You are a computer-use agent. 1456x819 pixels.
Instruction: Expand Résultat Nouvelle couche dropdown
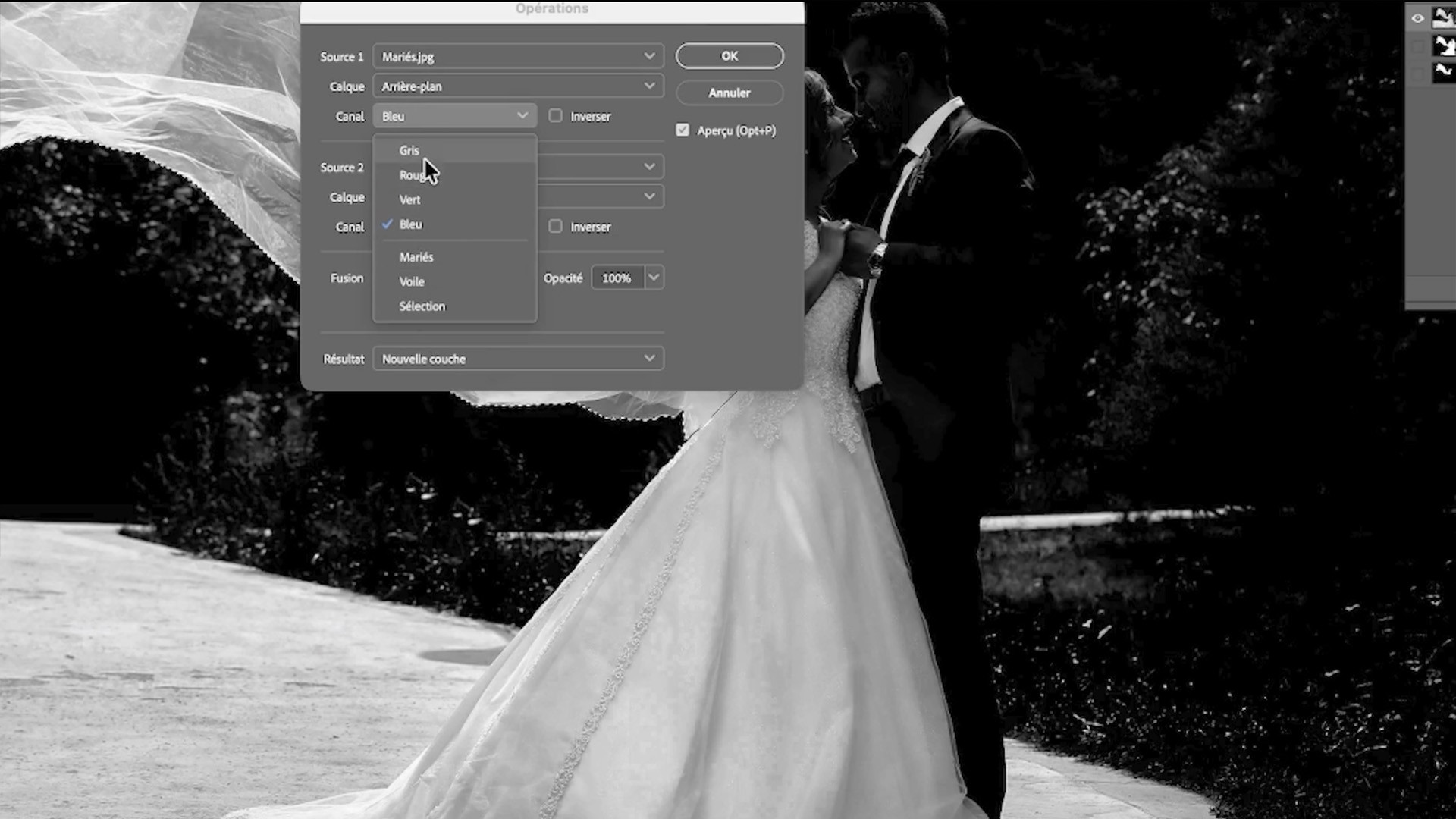tap(518, 359)
